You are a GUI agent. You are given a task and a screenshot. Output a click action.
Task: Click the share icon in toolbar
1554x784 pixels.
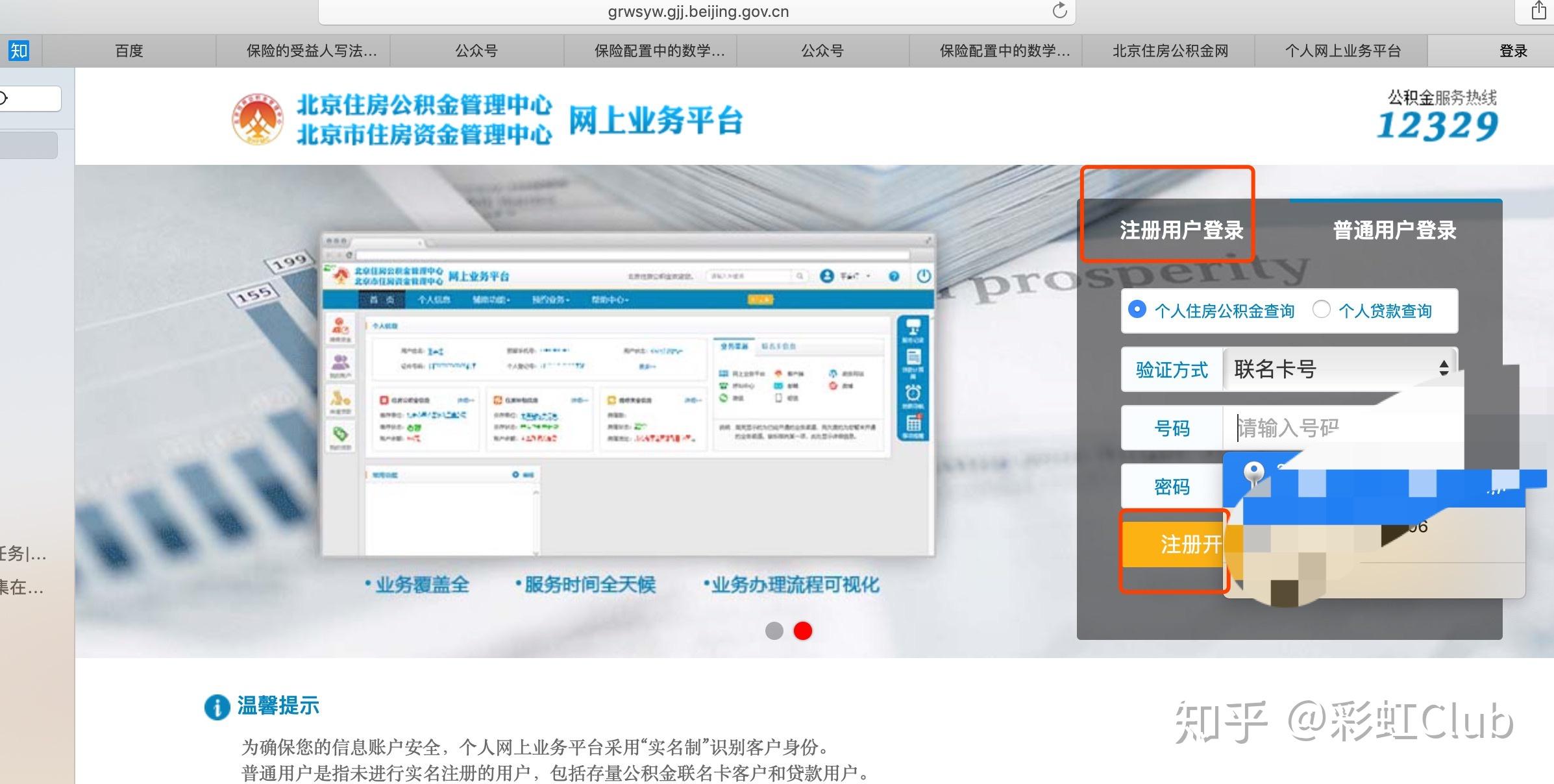1538,11
